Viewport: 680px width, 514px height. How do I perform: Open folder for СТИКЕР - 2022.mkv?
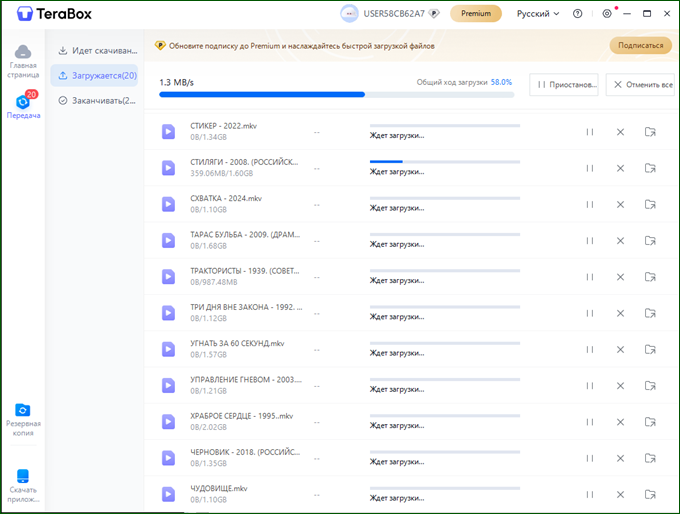[650, 132]
